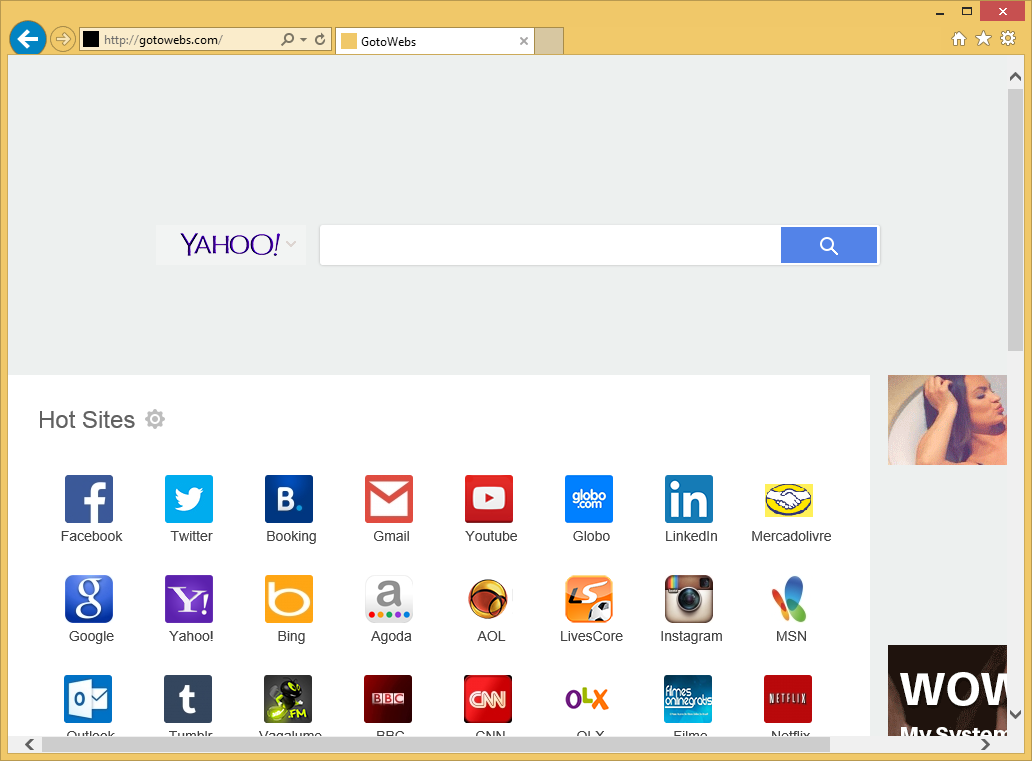Open the browser Home icon
Viewport: 1032px width, 761px height.
click(959, 39)
